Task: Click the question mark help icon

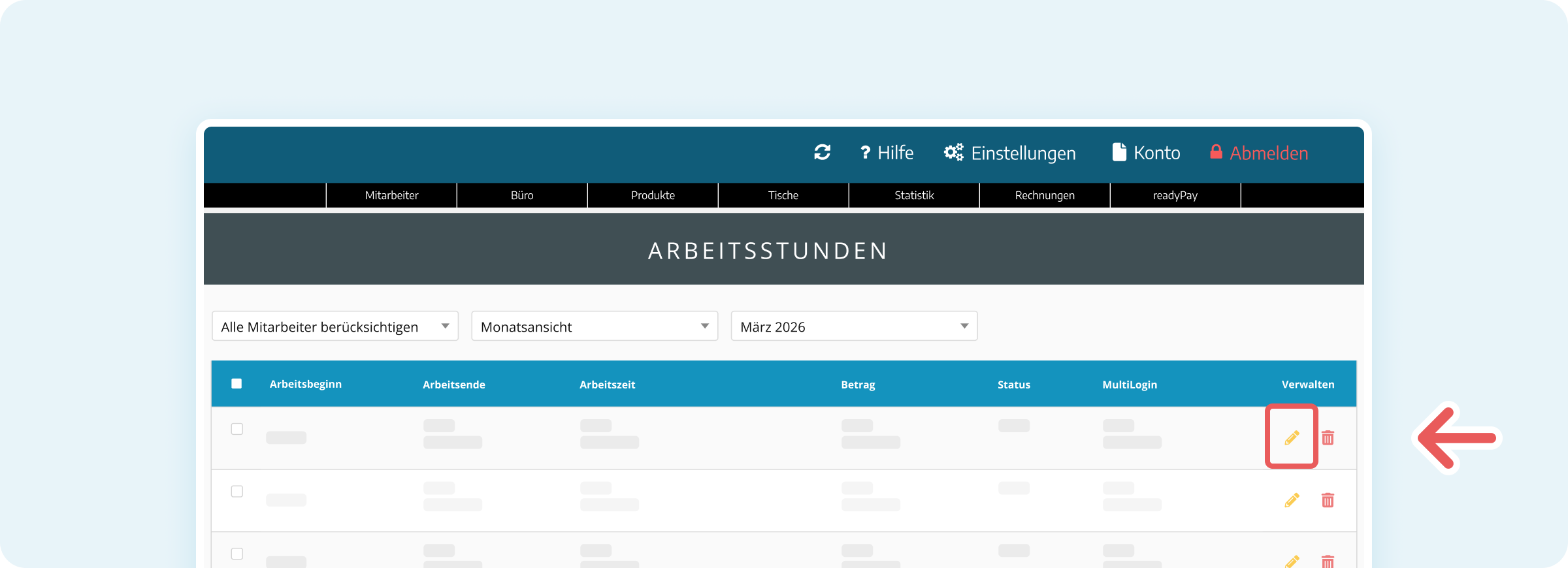Action: pos(865,153)
